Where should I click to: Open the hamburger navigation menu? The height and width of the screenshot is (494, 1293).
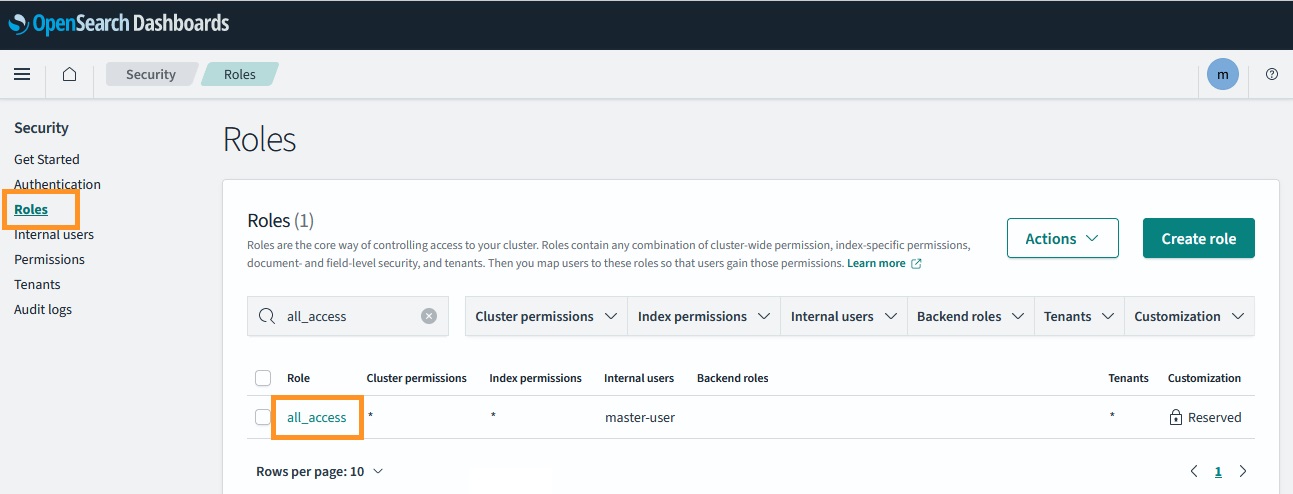(22, 74)
